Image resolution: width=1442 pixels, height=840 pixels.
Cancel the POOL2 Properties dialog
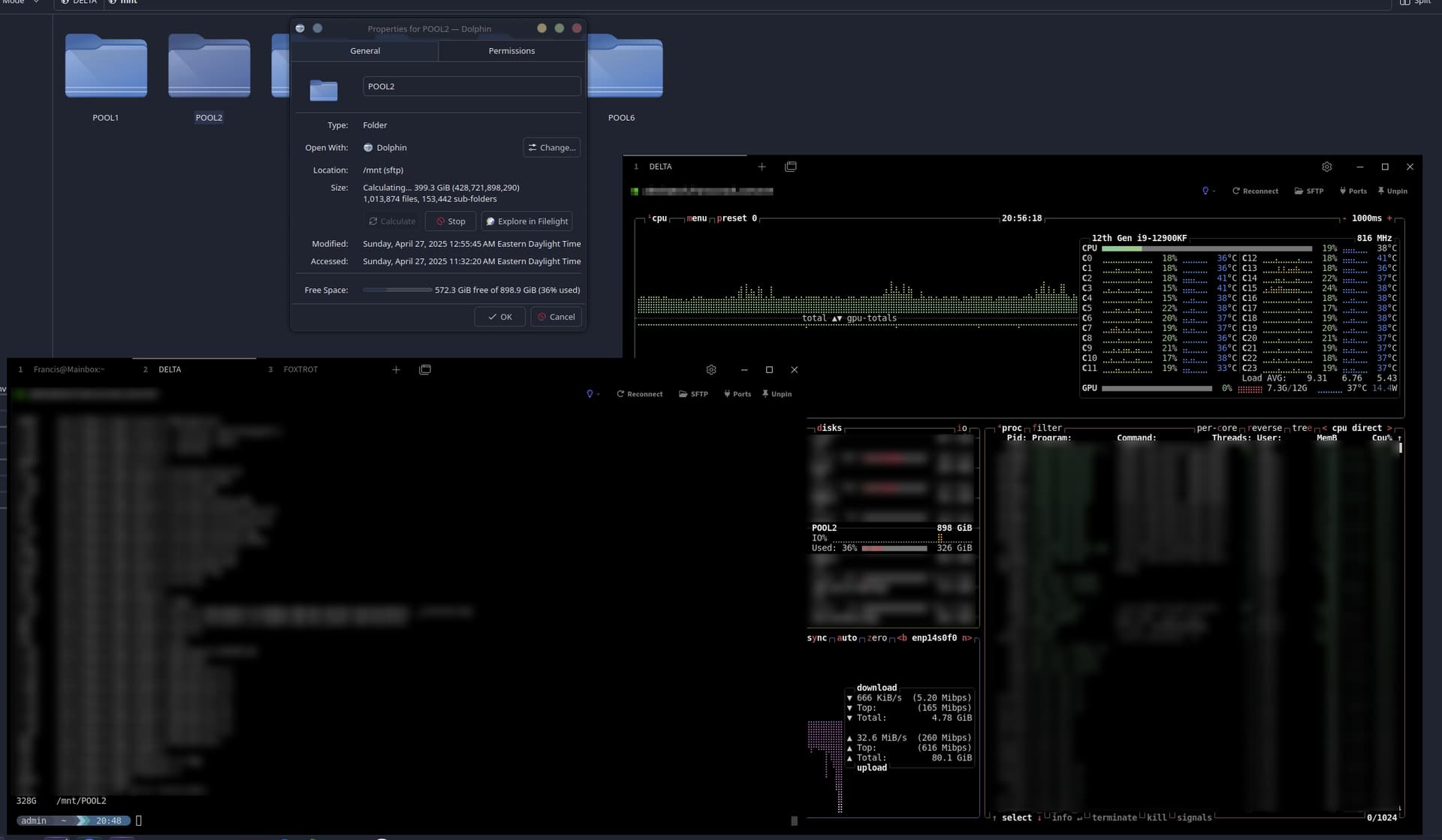click(556, 317)
